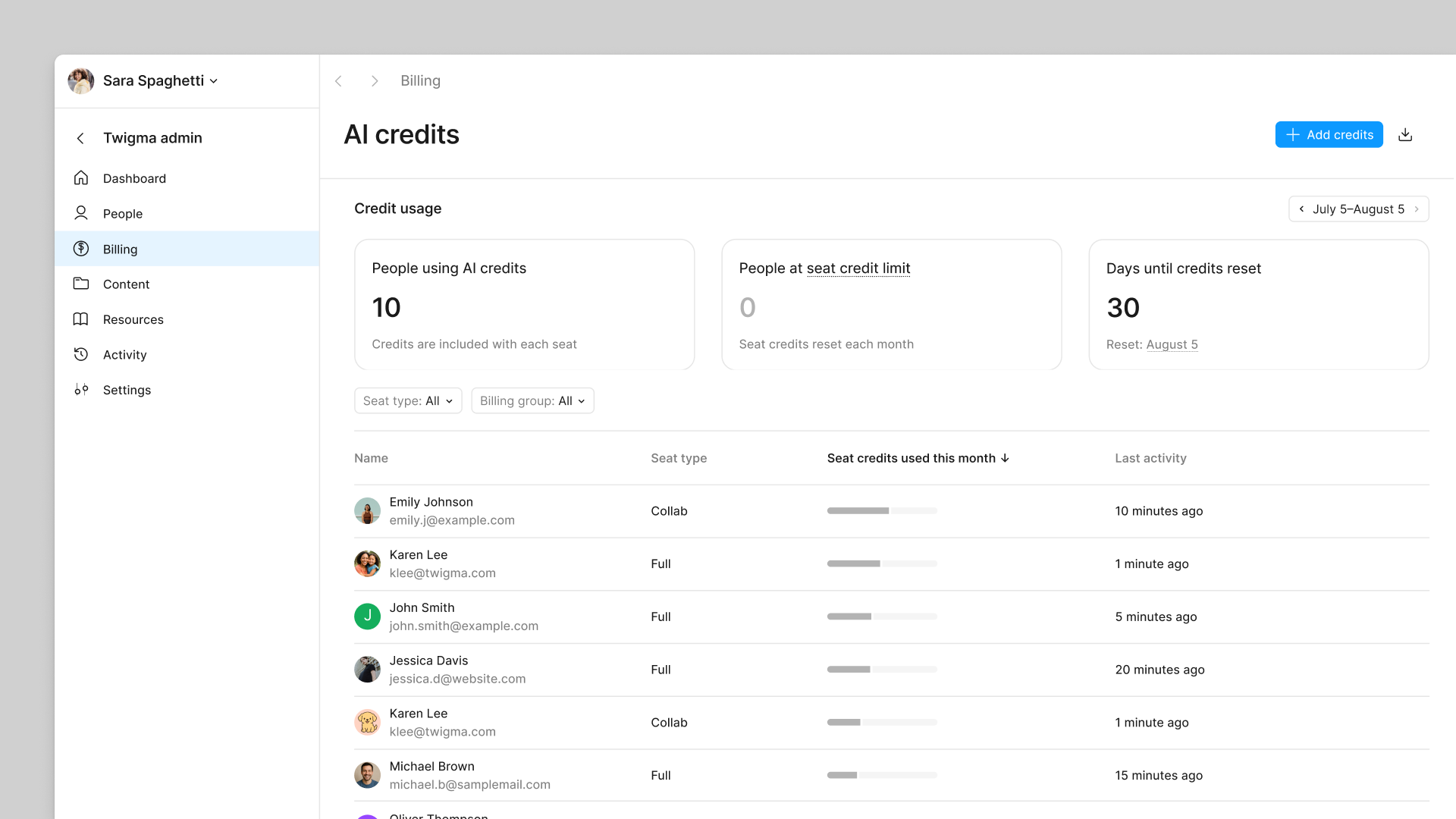View Activity history from the sidebar
Image resolution: width=1456 pixels, height=819 pixels.
point(124,354)
